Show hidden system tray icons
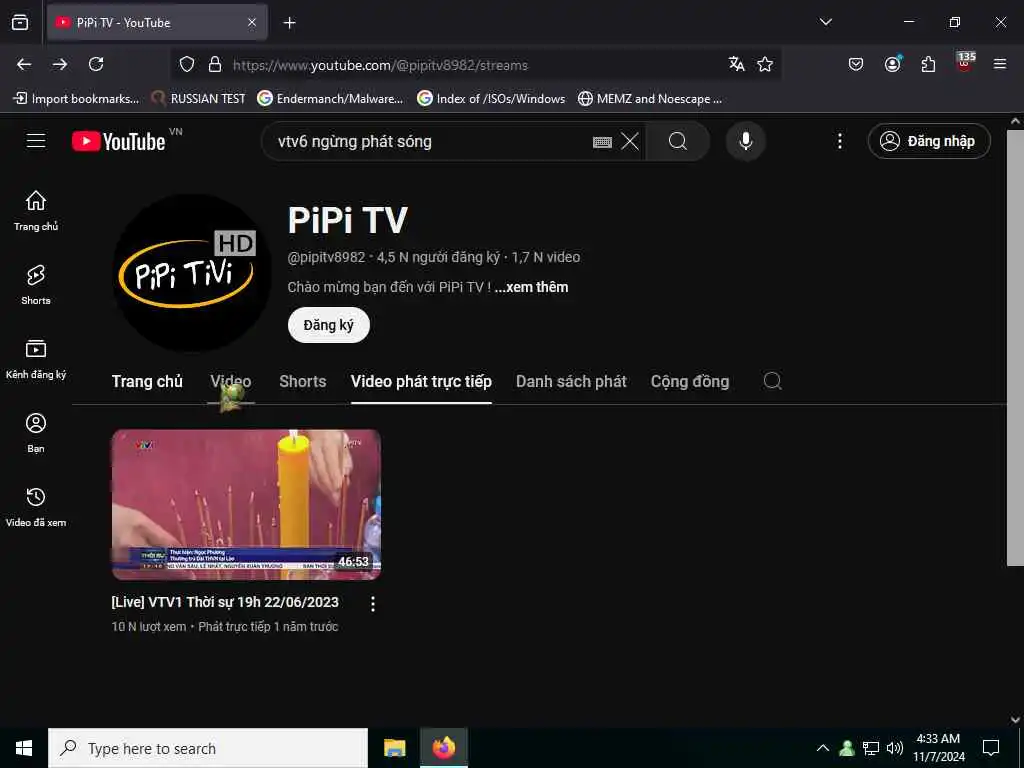The image size is (1024, 768). click(823, 748)
